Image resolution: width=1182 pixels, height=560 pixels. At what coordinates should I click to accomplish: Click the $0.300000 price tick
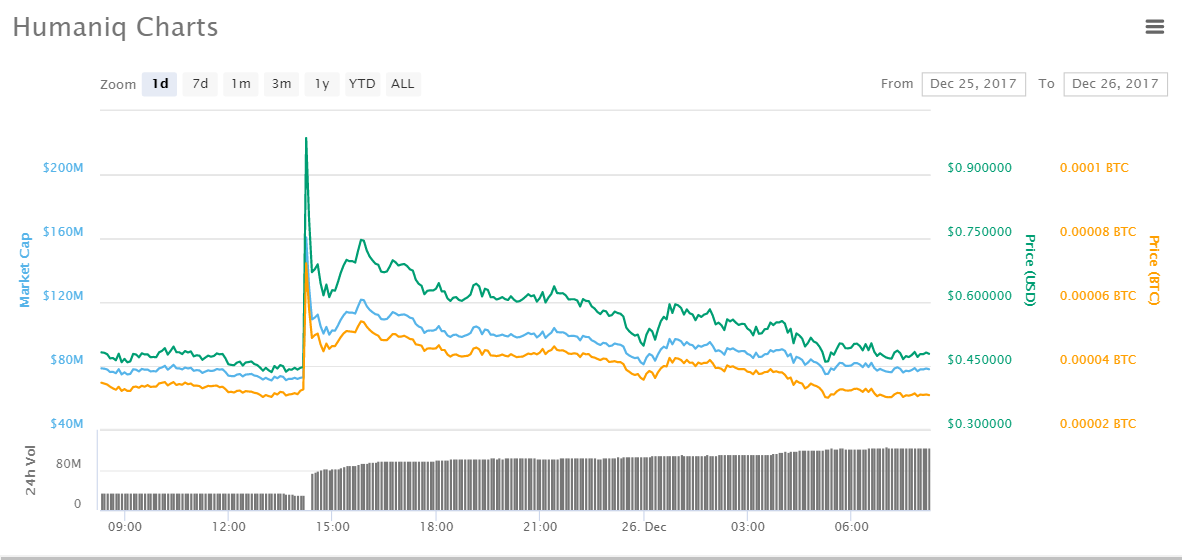pyautogui.click(x=979, y=424)
